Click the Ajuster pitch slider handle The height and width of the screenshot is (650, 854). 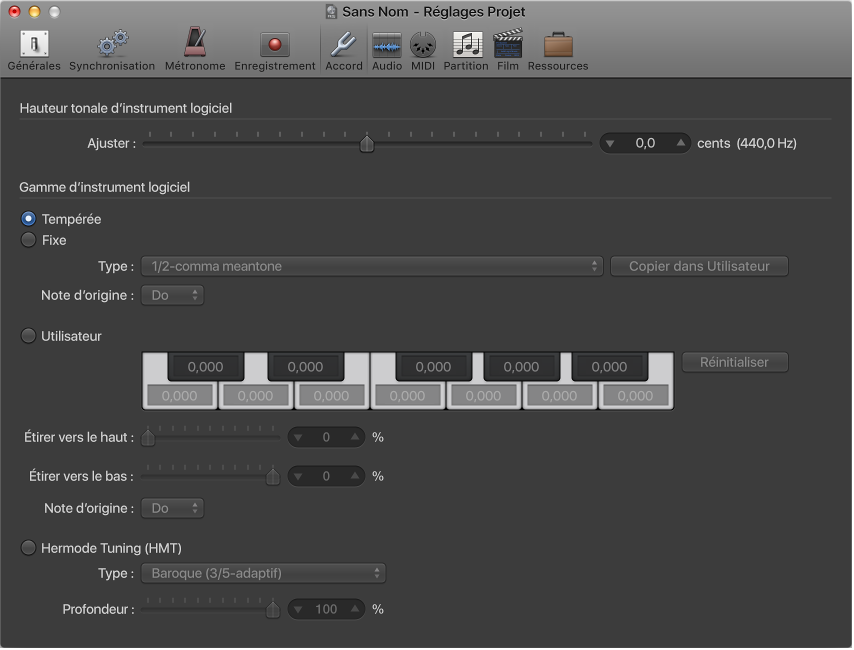[x=367, y=144]
